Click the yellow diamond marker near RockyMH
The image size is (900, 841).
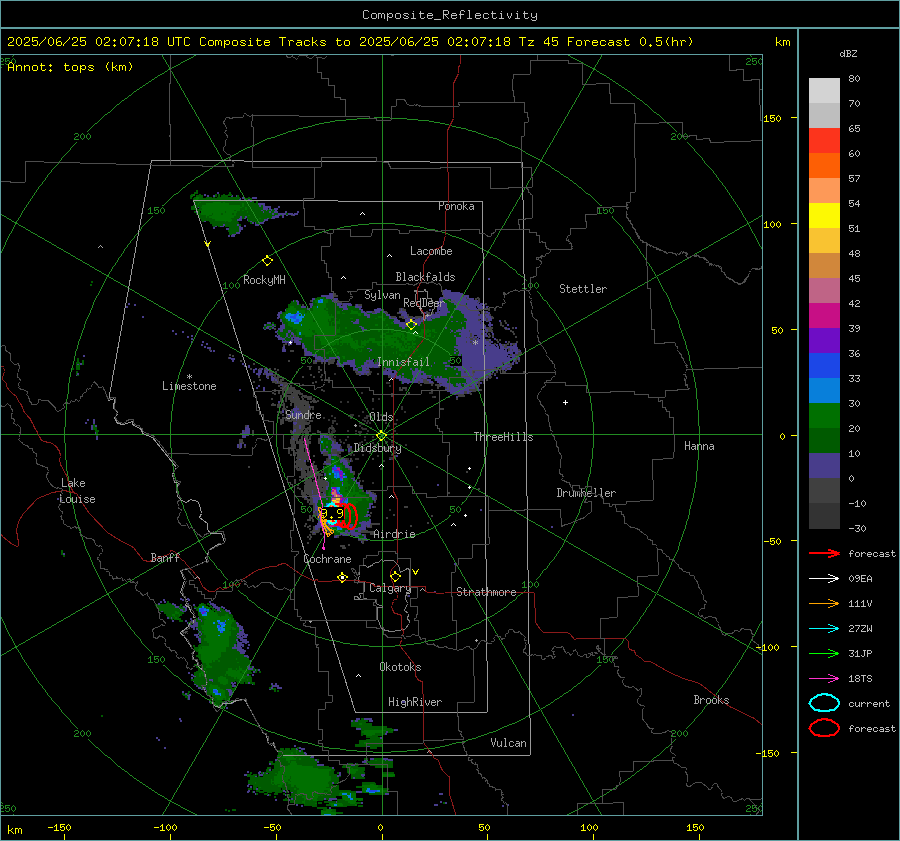[x=267, y=261]
